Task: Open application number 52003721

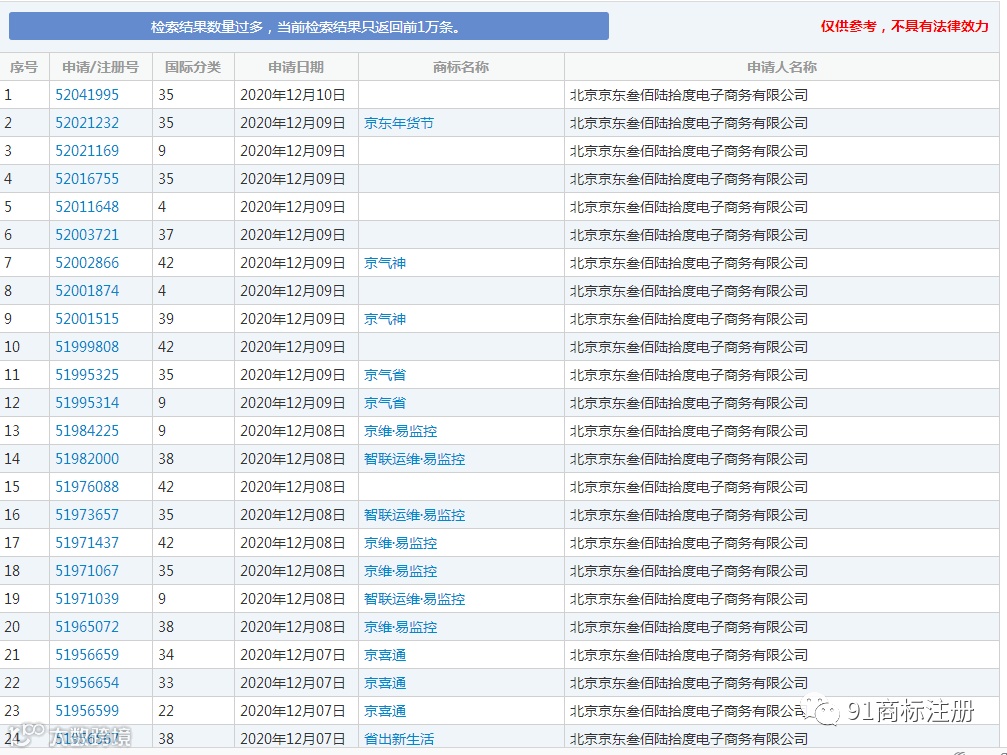Action: (x=87, y=235)
